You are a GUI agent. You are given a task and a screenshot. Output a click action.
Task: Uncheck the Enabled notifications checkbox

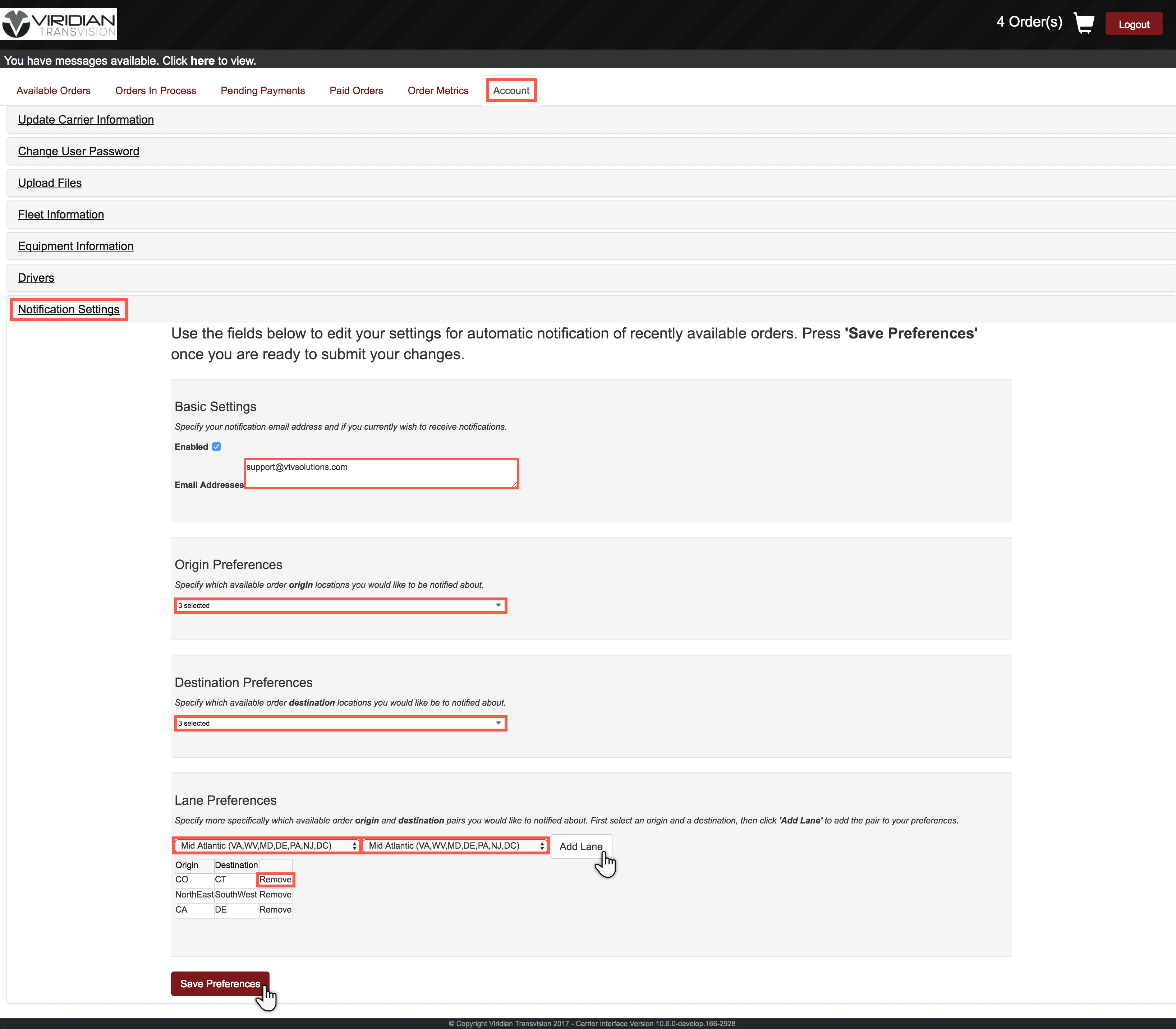(x=217, y=447)
